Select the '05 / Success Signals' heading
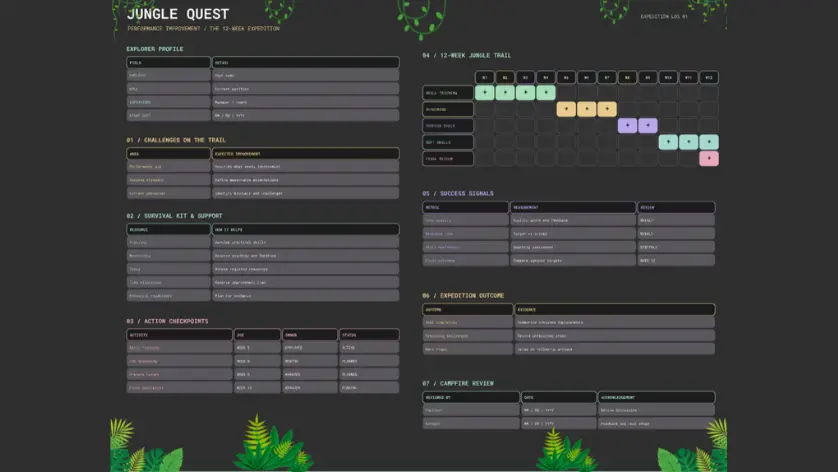838x472 pixels. [x=458, y=194]
